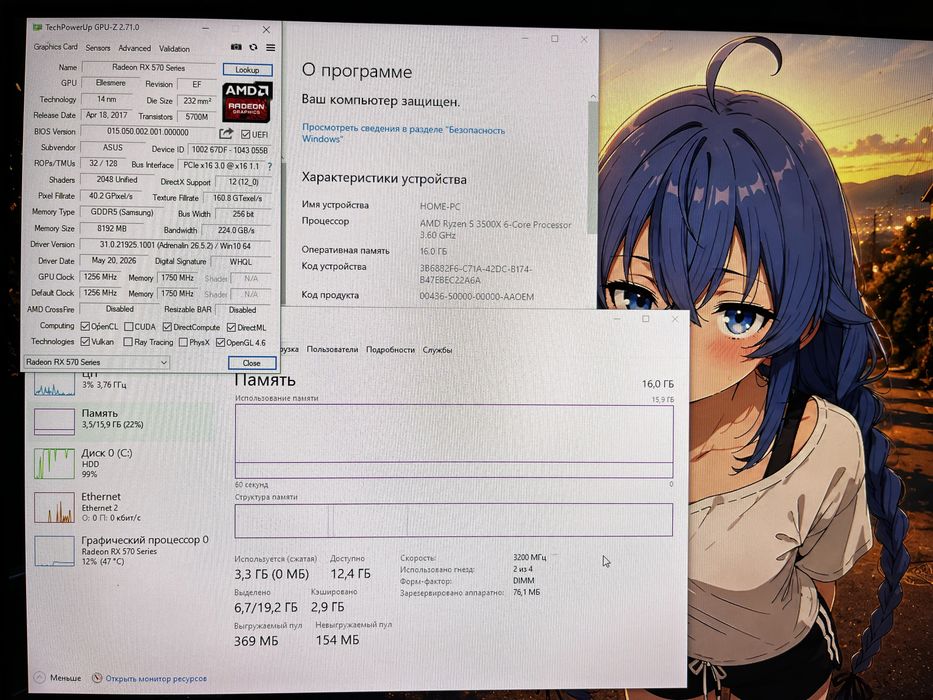Click the Открыть монитор ресурсов link
The image size is (933, 700).
pos(156,678)
